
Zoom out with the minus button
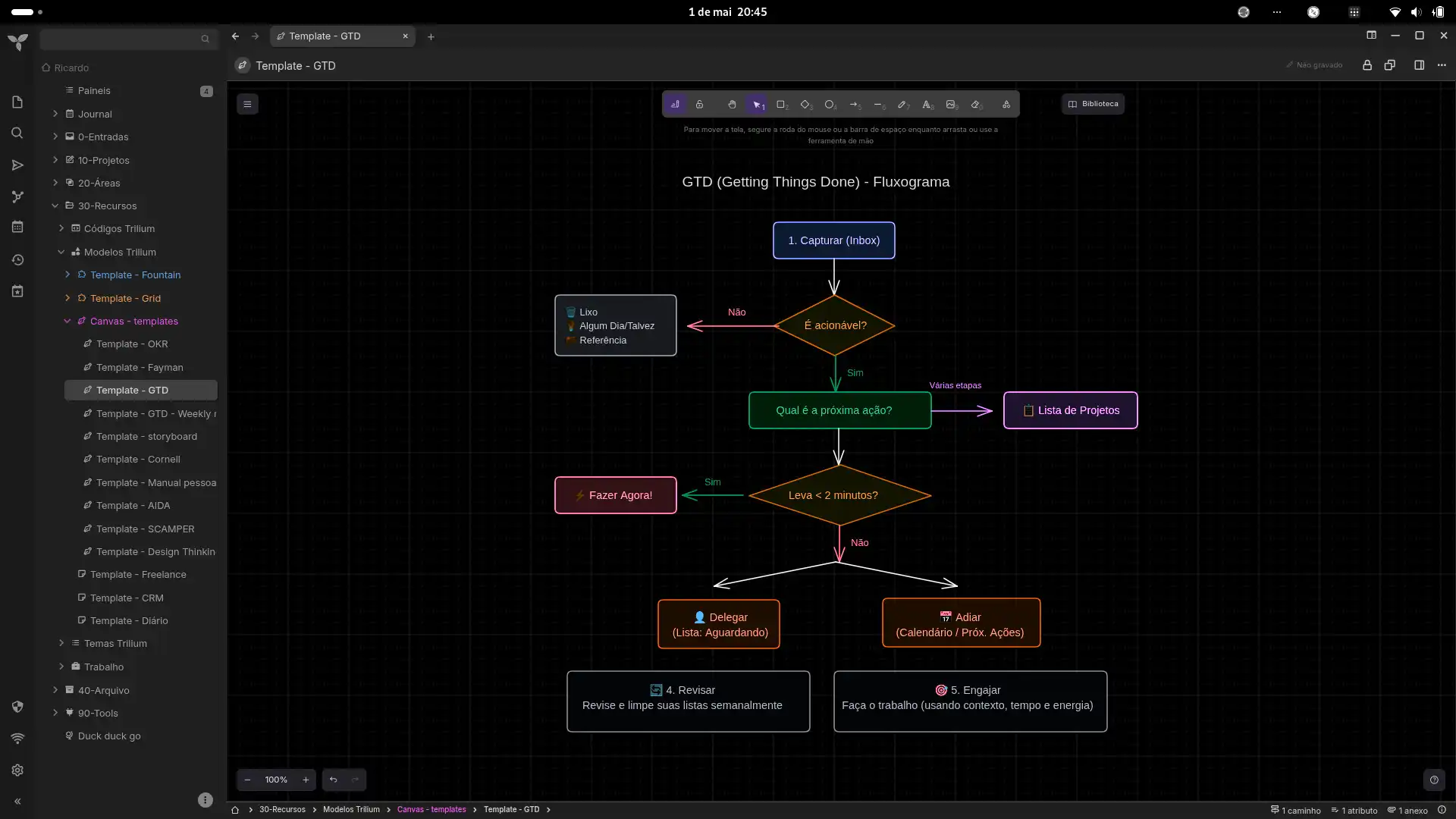point(247,780)
